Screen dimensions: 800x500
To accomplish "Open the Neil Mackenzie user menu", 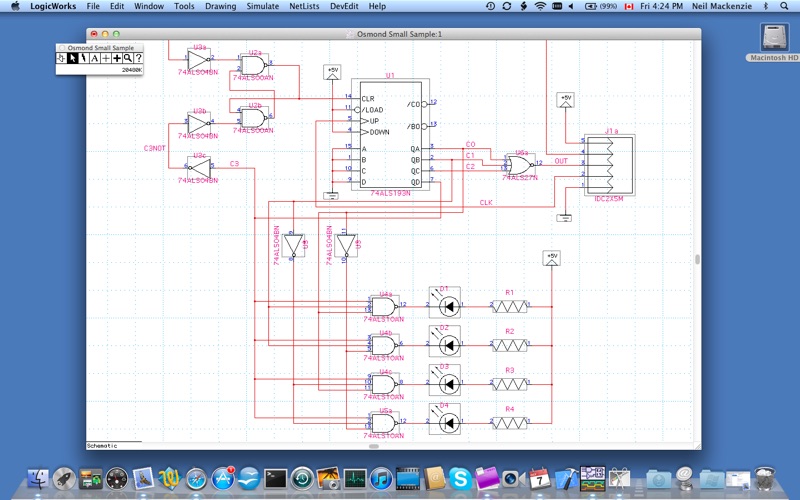I will pyautogui.click(x=721, y=6).
